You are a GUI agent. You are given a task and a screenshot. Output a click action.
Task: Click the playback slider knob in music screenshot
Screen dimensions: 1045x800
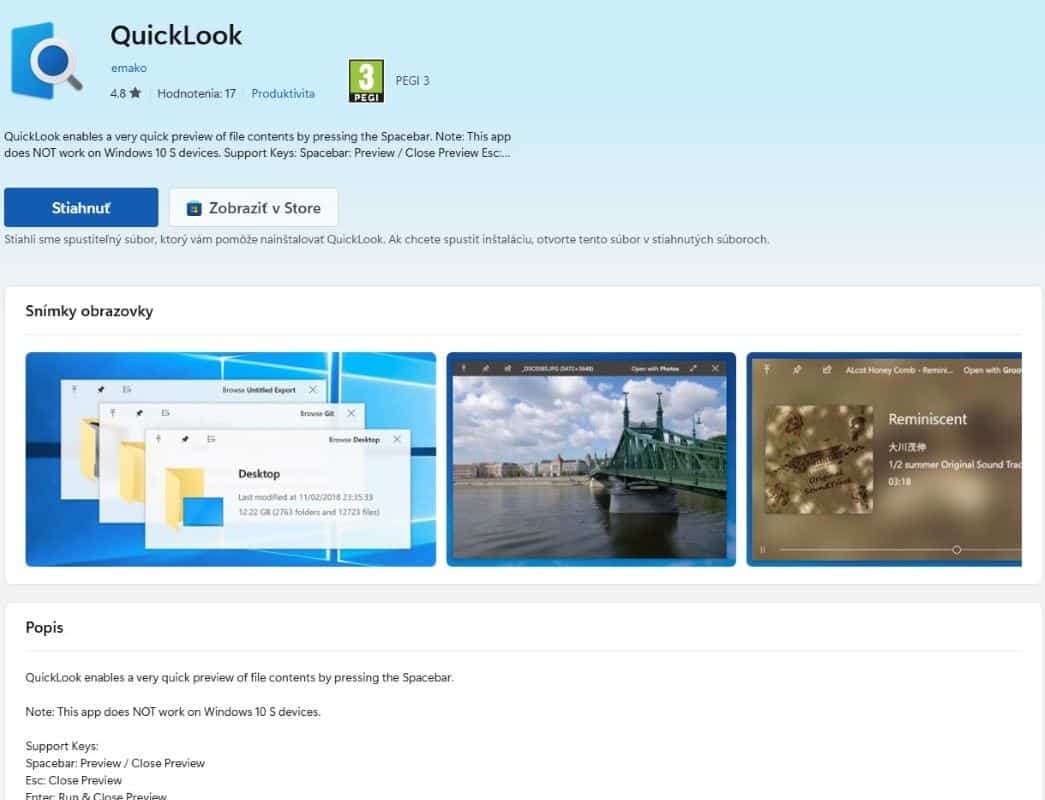coord(956,550)
